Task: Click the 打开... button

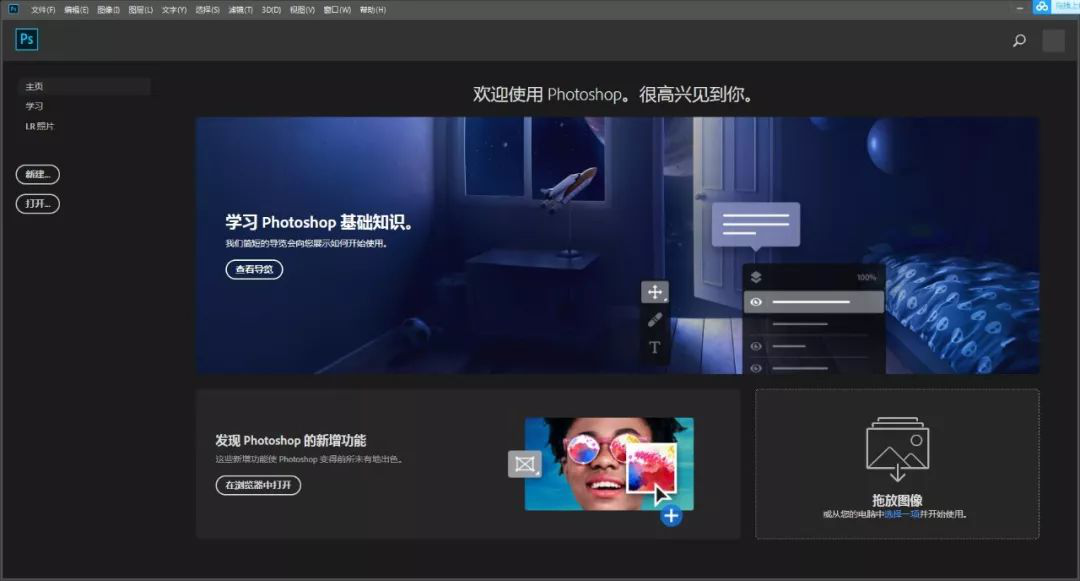Action: (x=38, y=204)
